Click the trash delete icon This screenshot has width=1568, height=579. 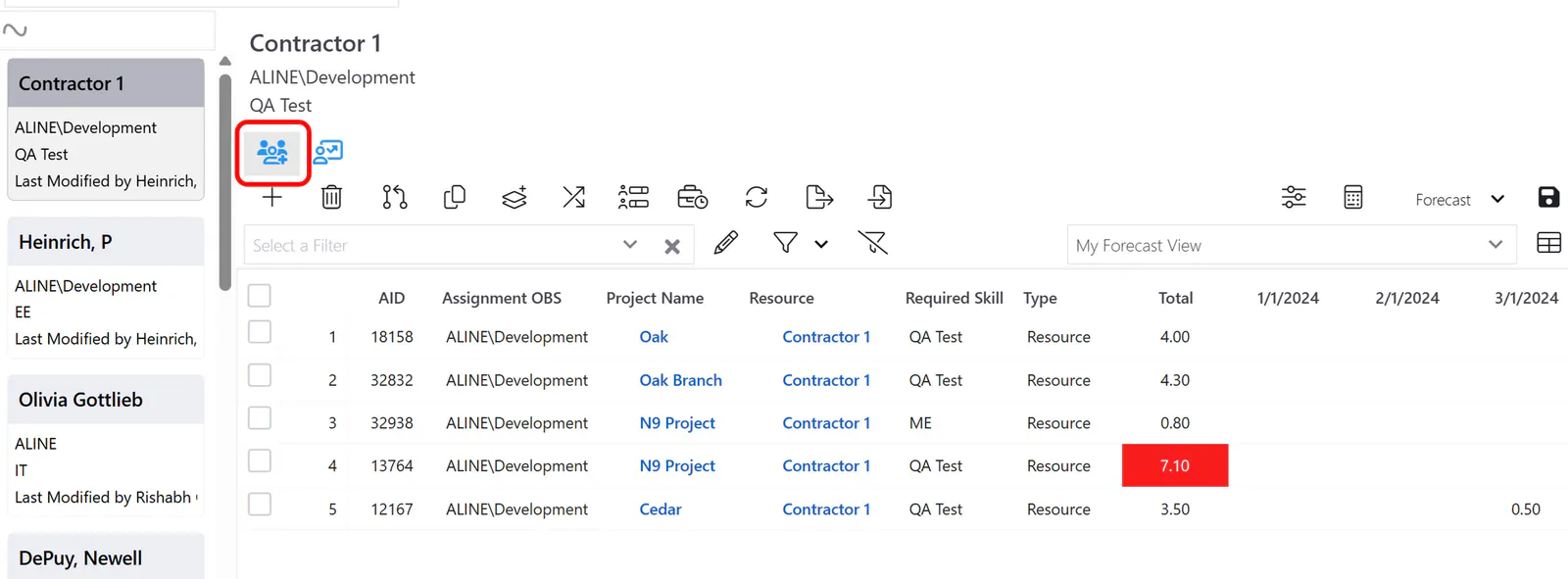(x=332, y=198)
